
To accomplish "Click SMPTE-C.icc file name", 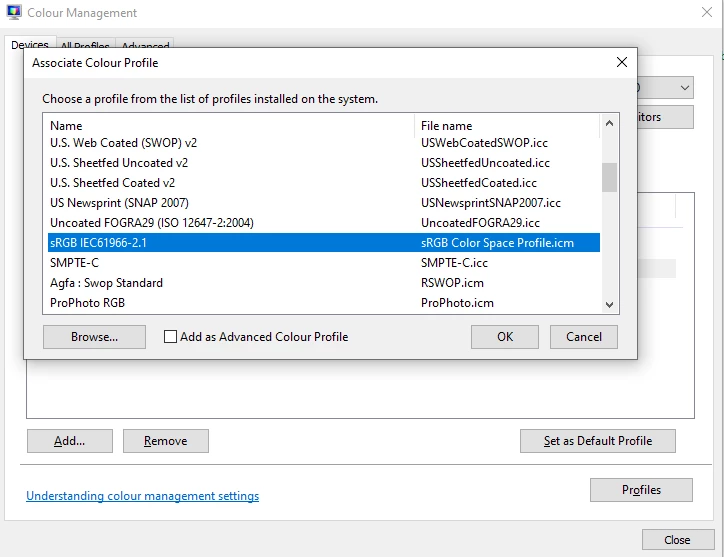I will (454, 263).
